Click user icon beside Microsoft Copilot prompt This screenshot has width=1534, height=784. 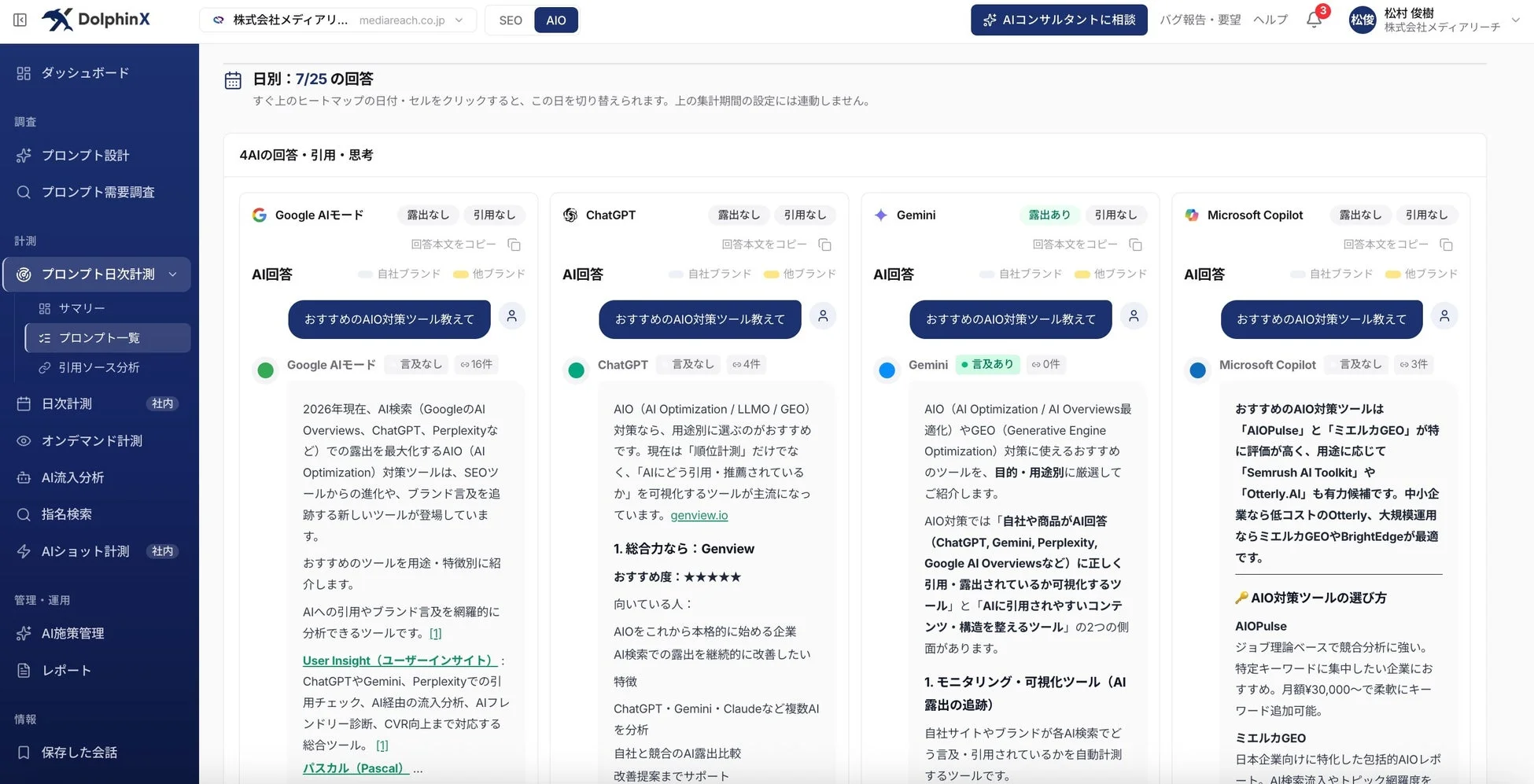(1444, 316)
